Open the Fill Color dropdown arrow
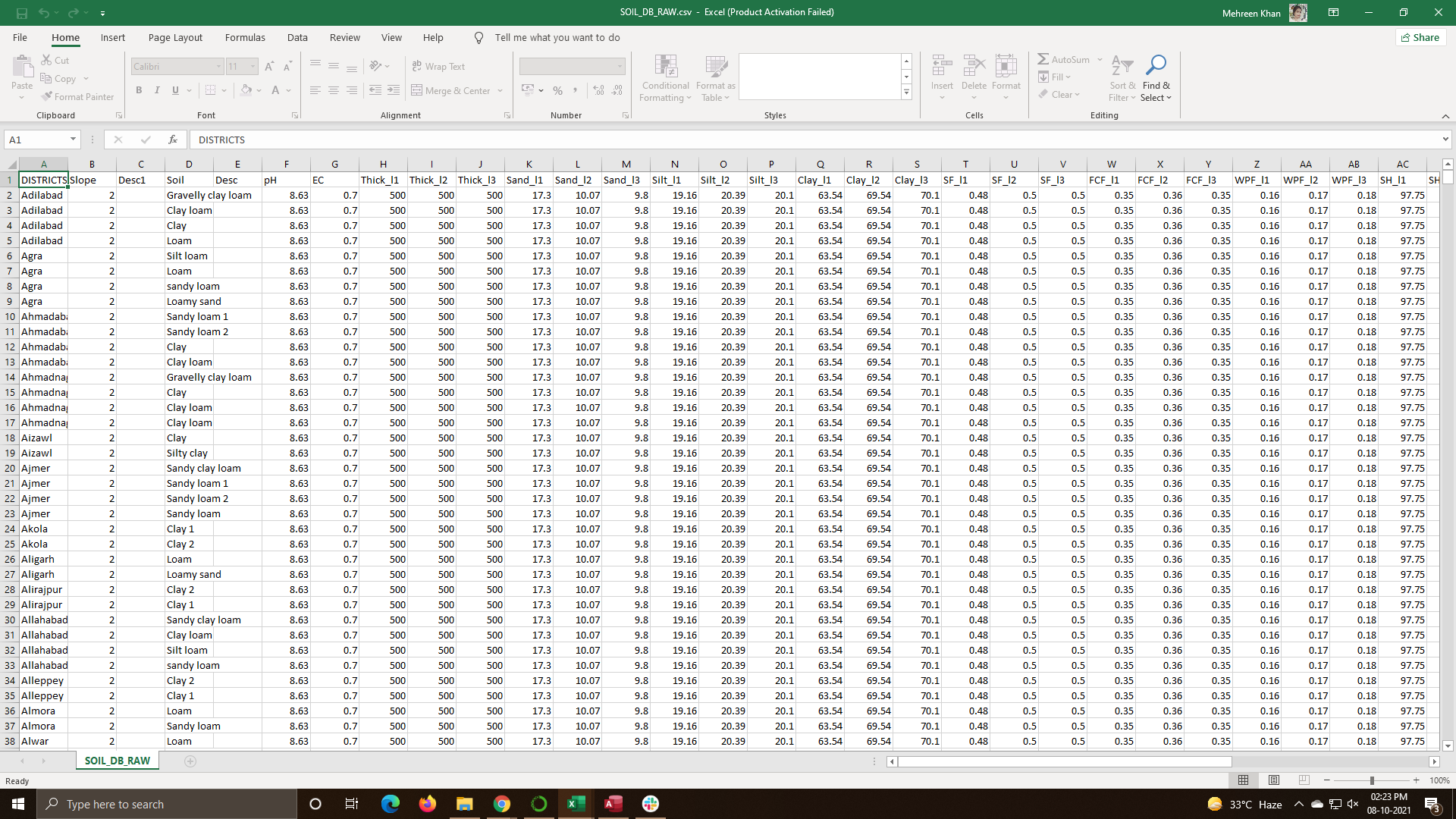 [x=259, y=90]
